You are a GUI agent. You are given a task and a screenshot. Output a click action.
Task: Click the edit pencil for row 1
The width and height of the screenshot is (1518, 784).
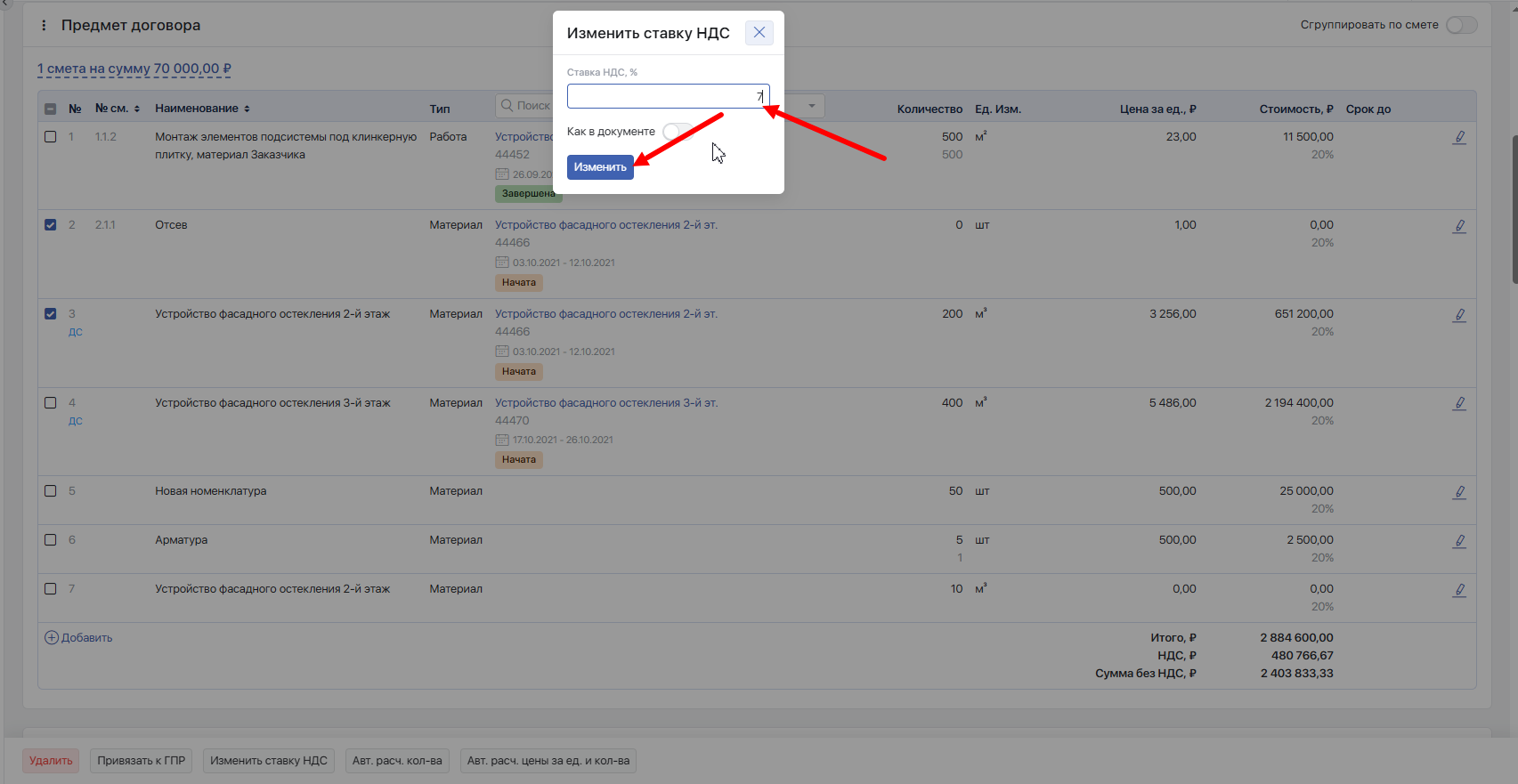point(1459,137)
